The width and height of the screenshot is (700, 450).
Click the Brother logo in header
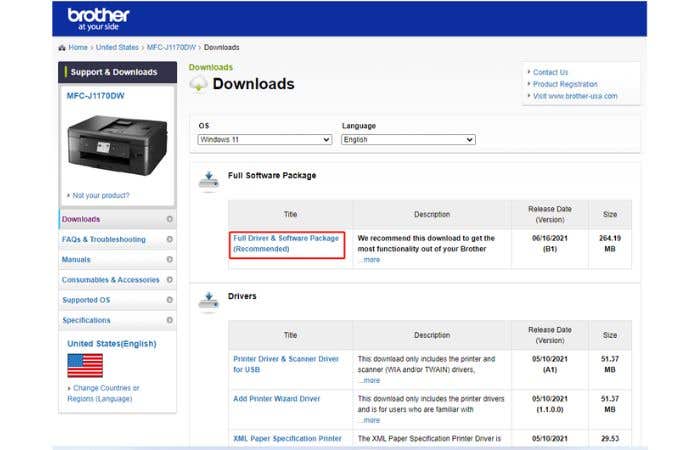98,19
